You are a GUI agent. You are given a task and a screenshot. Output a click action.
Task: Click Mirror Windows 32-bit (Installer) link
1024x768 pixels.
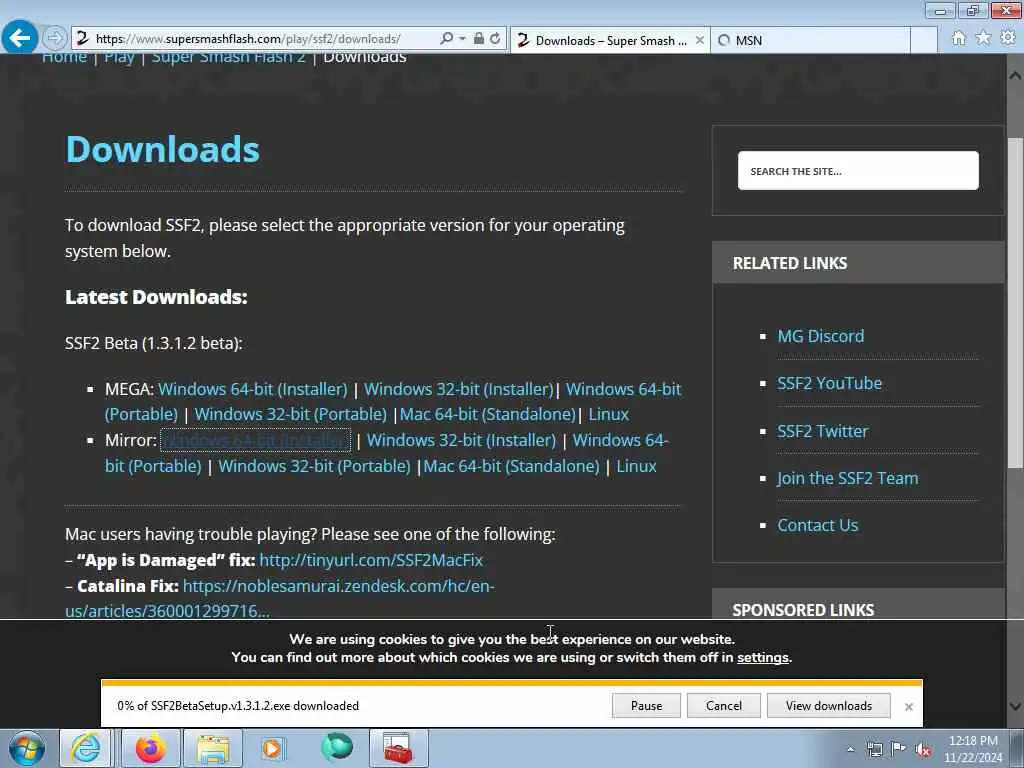[x=461, y=440]
